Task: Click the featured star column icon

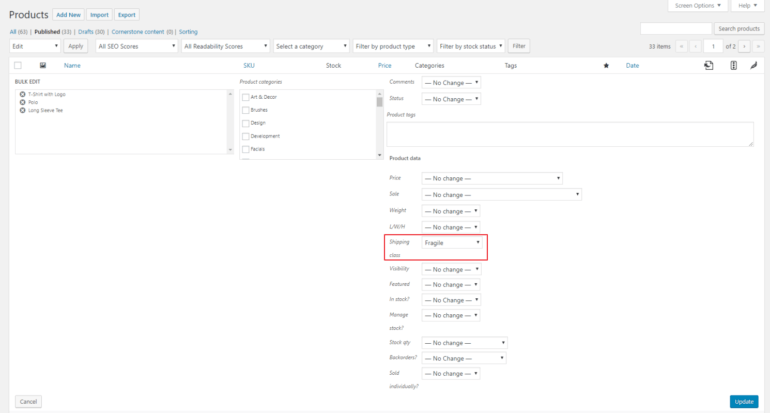Action: 606,65
